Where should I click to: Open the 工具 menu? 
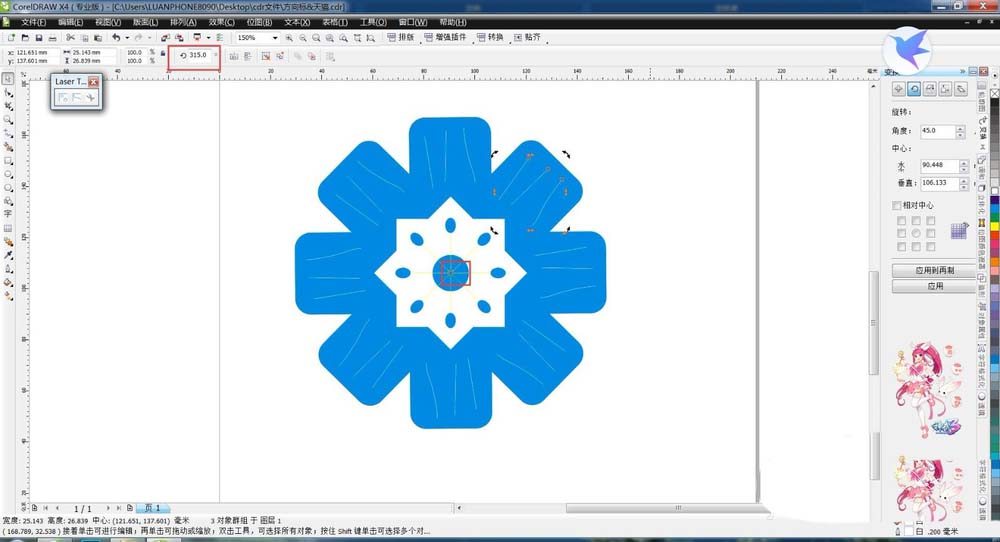[x=373, y=22]
